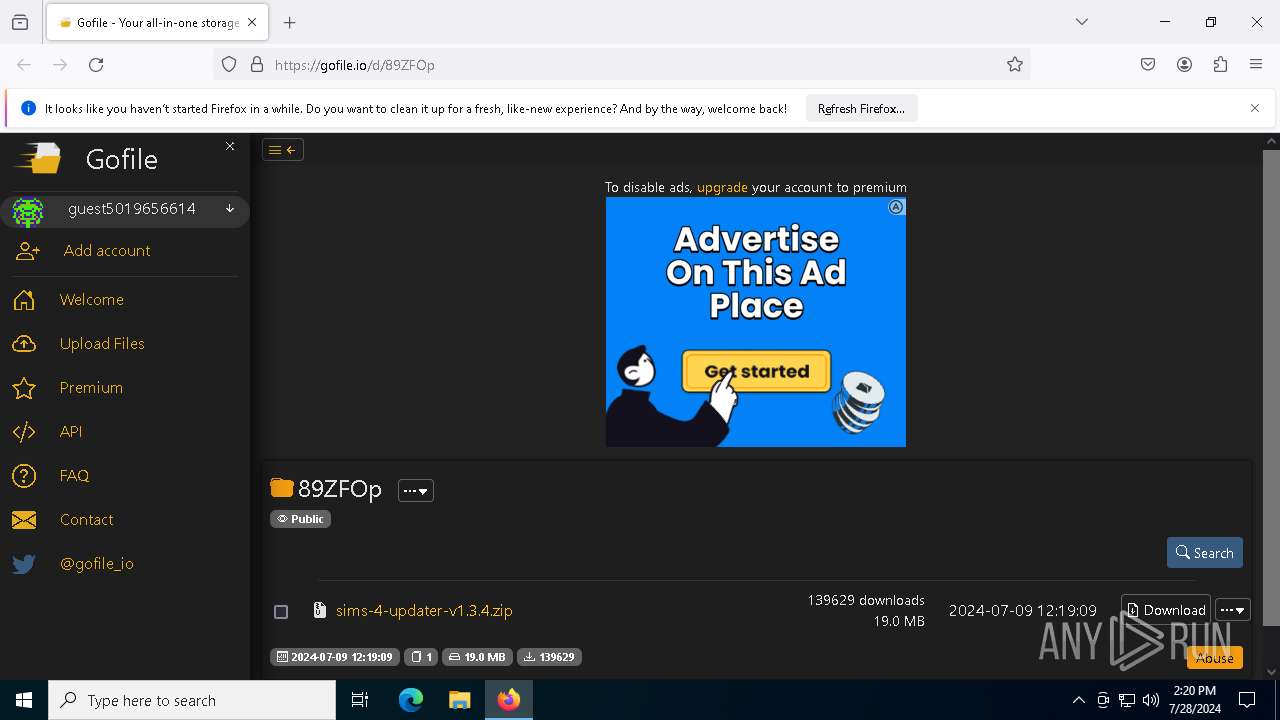Click the Windows Start button
This screenshot has height=720, width=1280.
[x=24, y=700]
